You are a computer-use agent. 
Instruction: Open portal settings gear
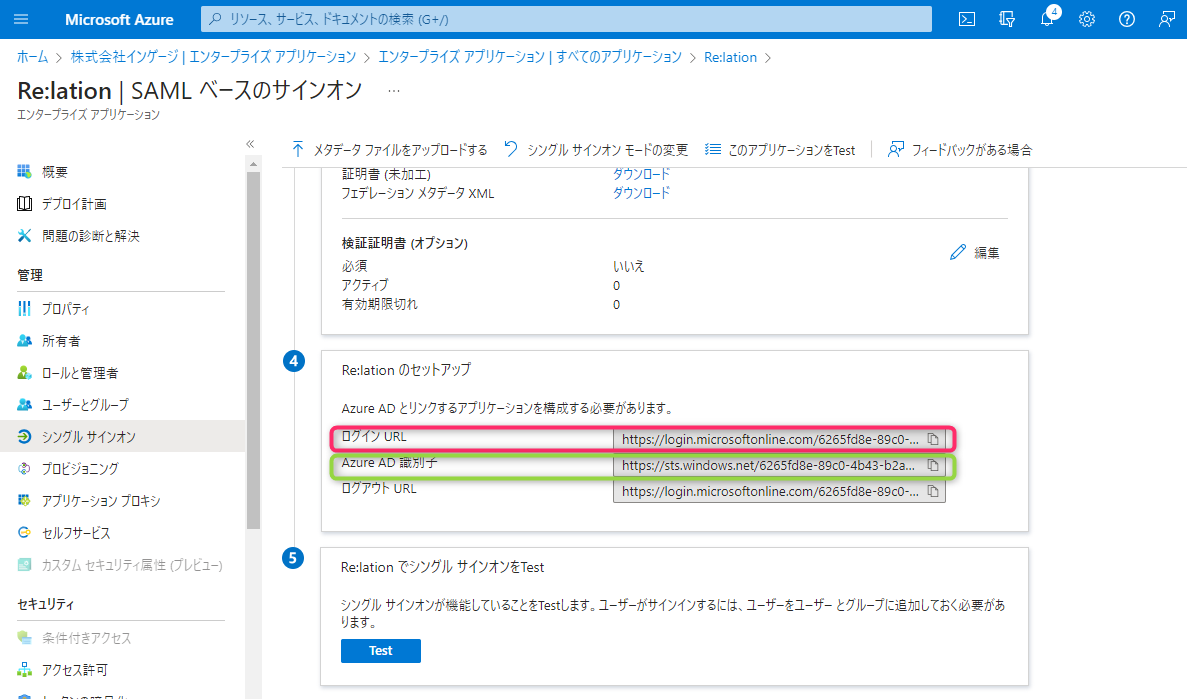1087,19
